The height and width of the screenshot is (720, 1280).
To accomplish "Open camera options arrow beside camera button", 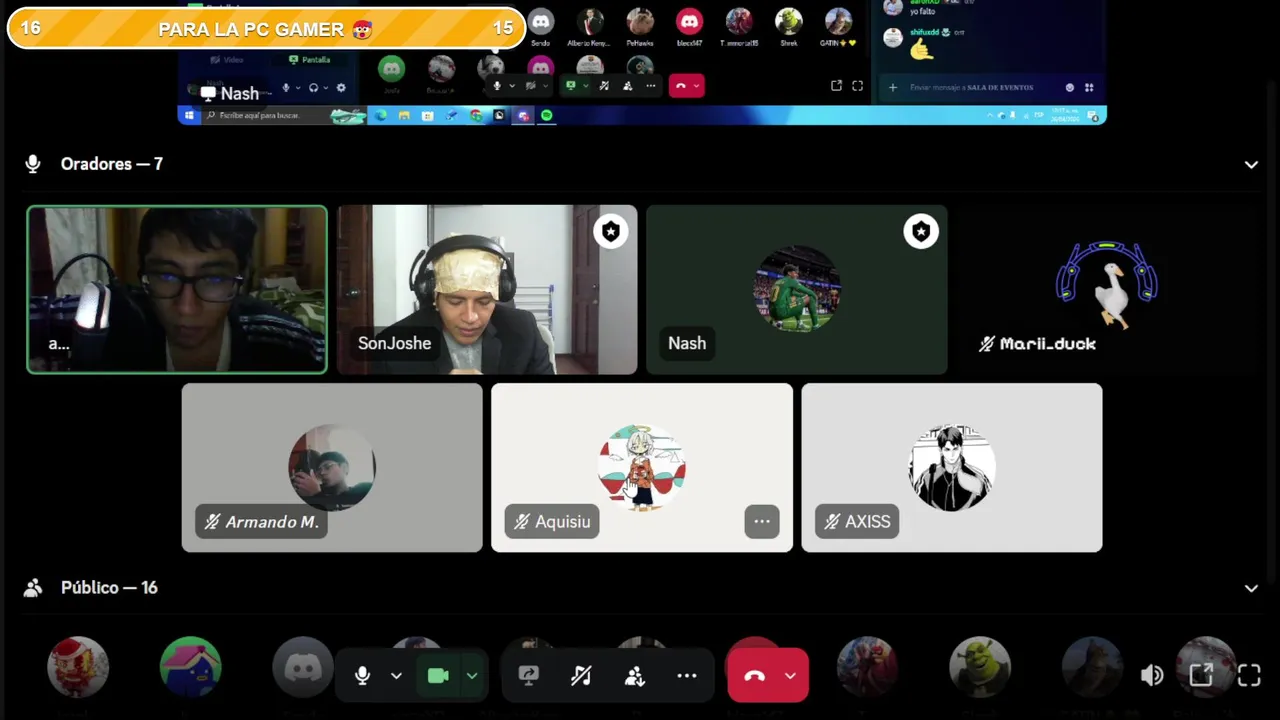I will (x=472, y=676).
